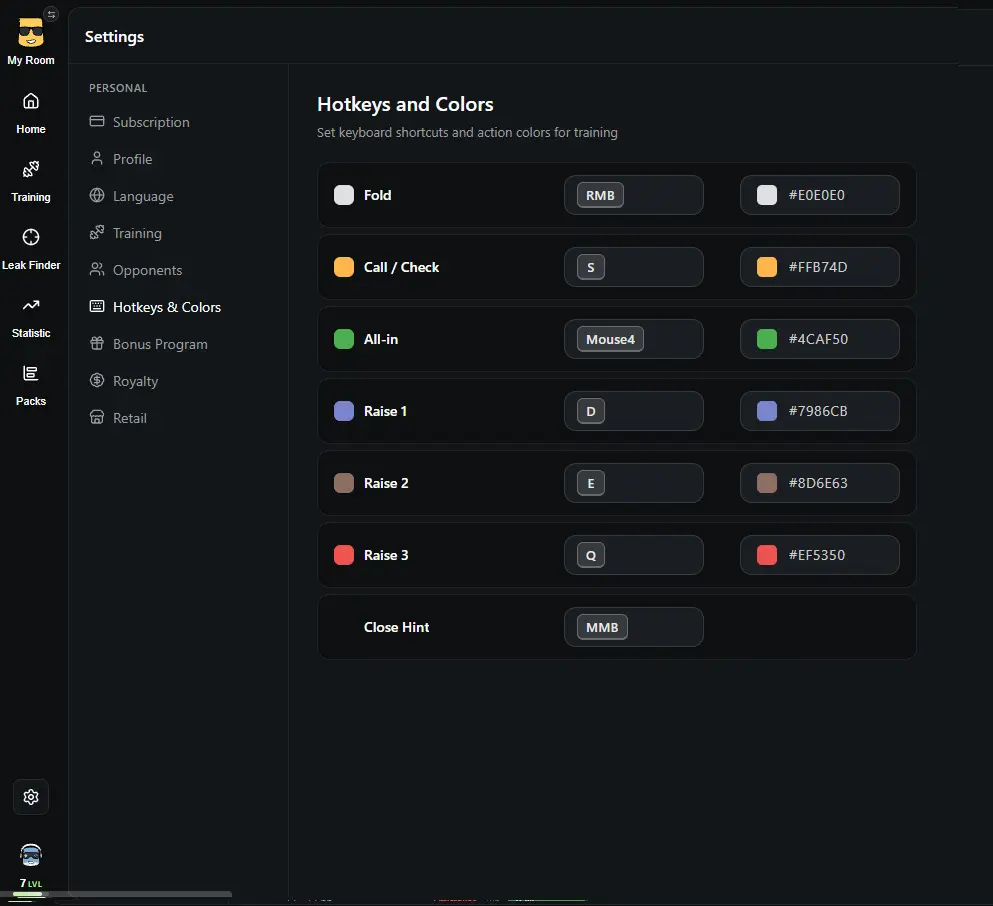Click the #FFB74D Call / Check color swatch

767,267
